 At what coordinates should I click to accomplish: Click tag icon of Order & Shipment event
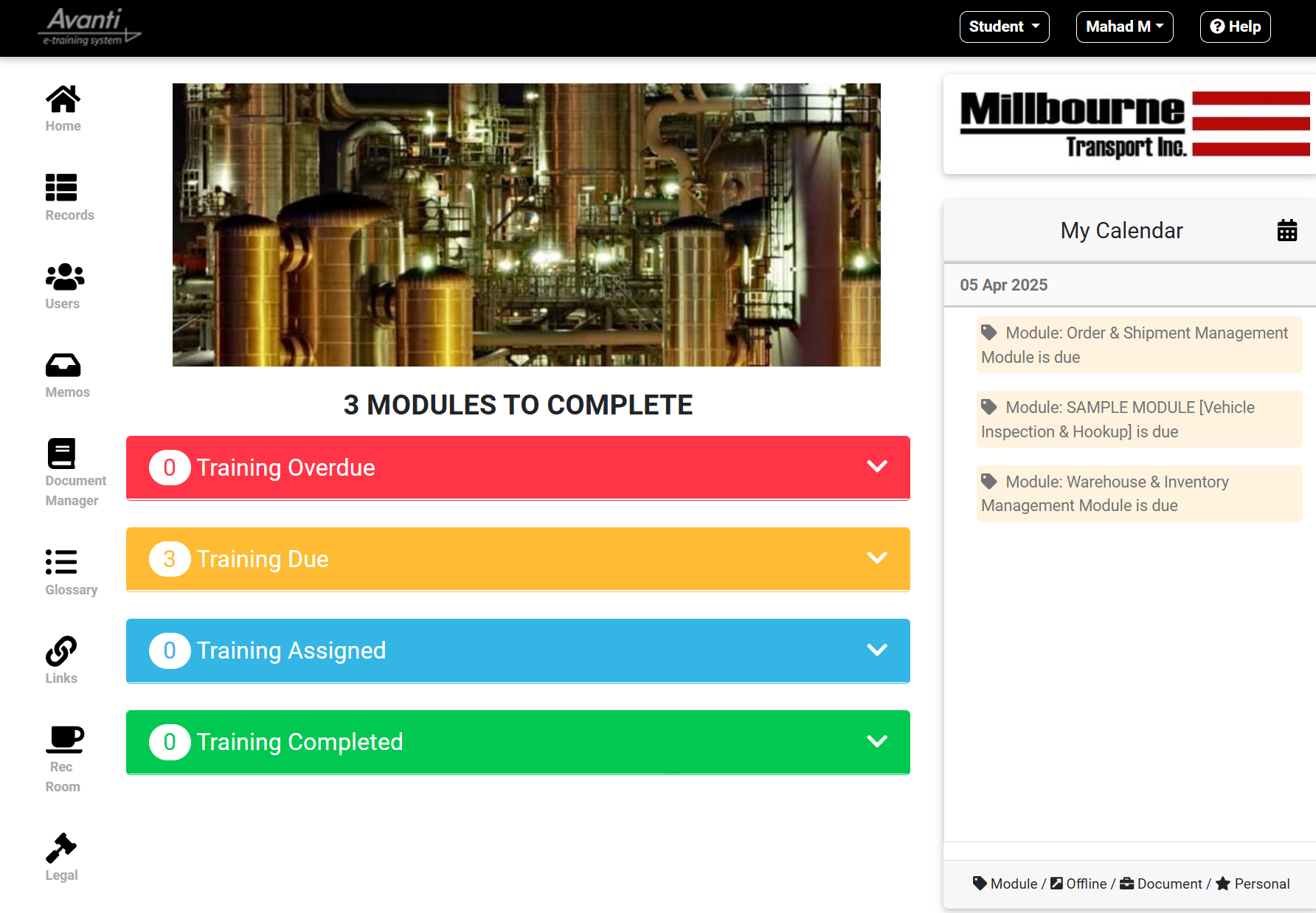tap(989, 333)
